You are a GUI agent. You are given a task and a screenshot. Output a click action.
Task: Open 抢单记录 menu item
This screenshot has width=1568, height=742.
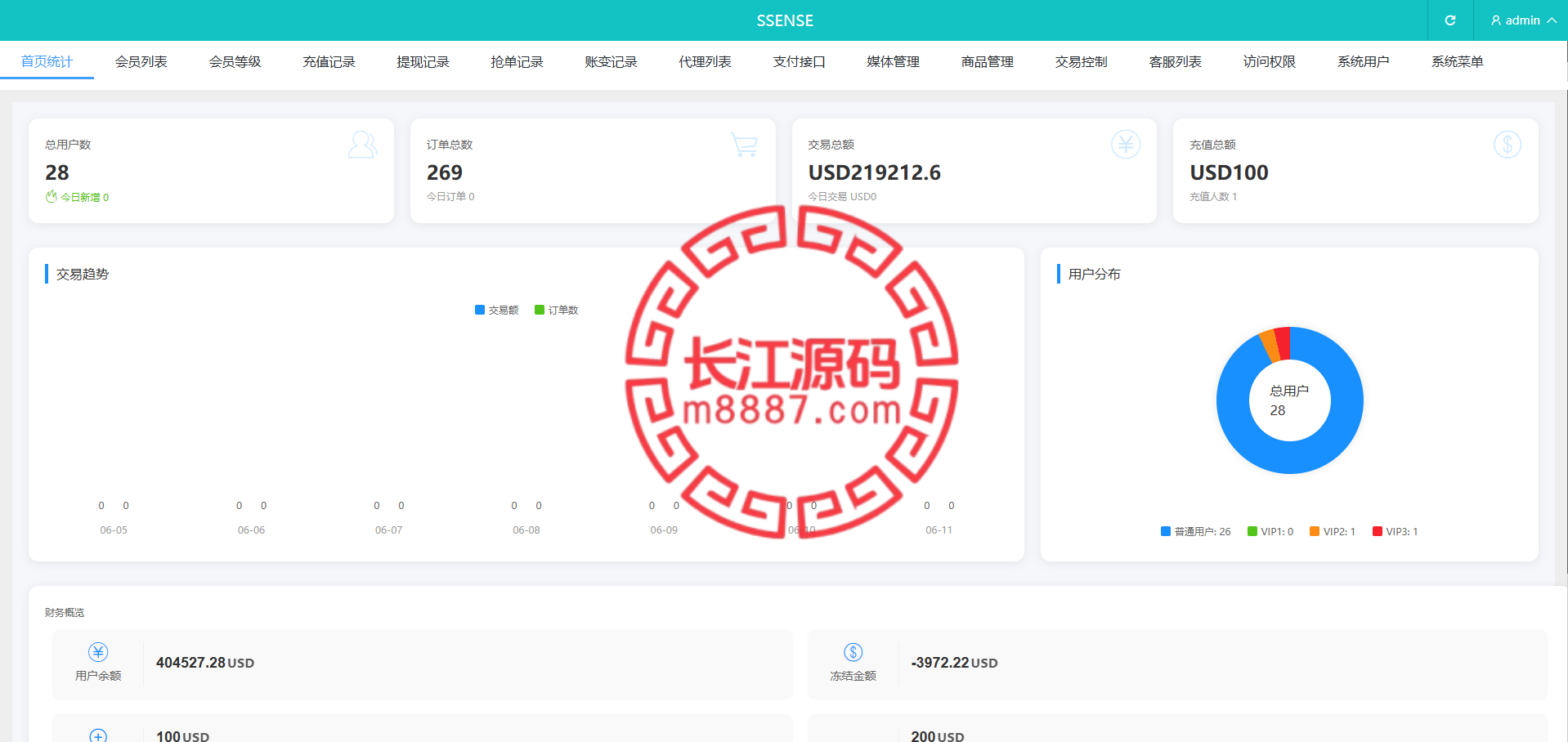tap(517, 61)
